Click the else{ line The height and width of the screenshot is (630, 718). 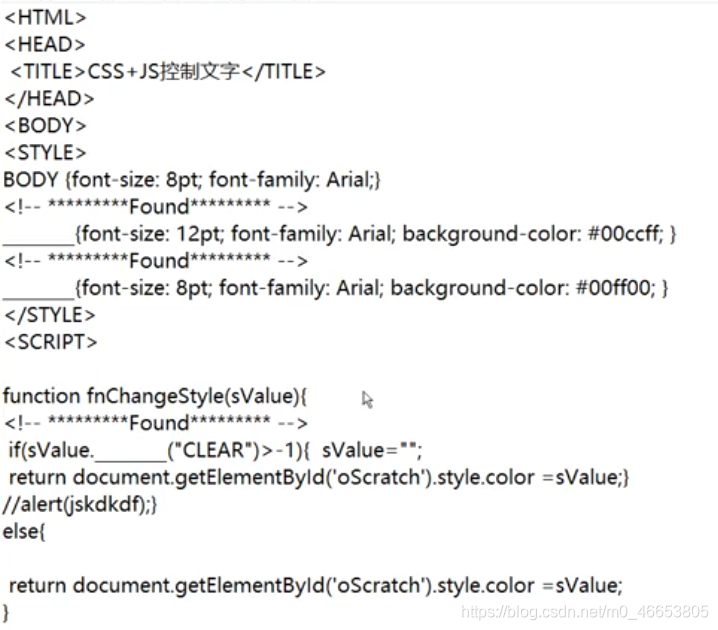(24, 532)
